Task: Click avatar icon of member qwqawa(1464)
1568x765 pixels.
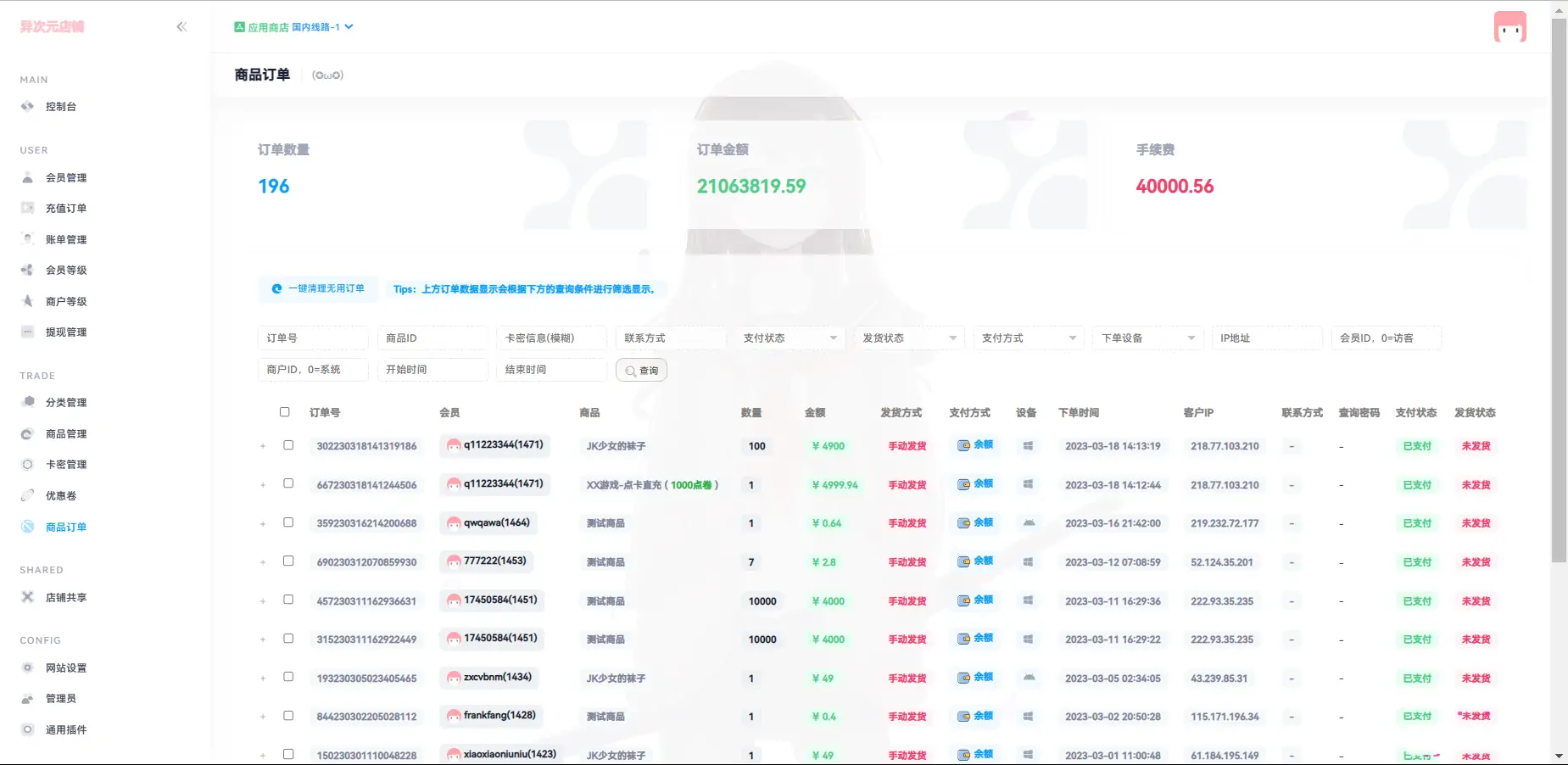Action: [x=454, y=523]
